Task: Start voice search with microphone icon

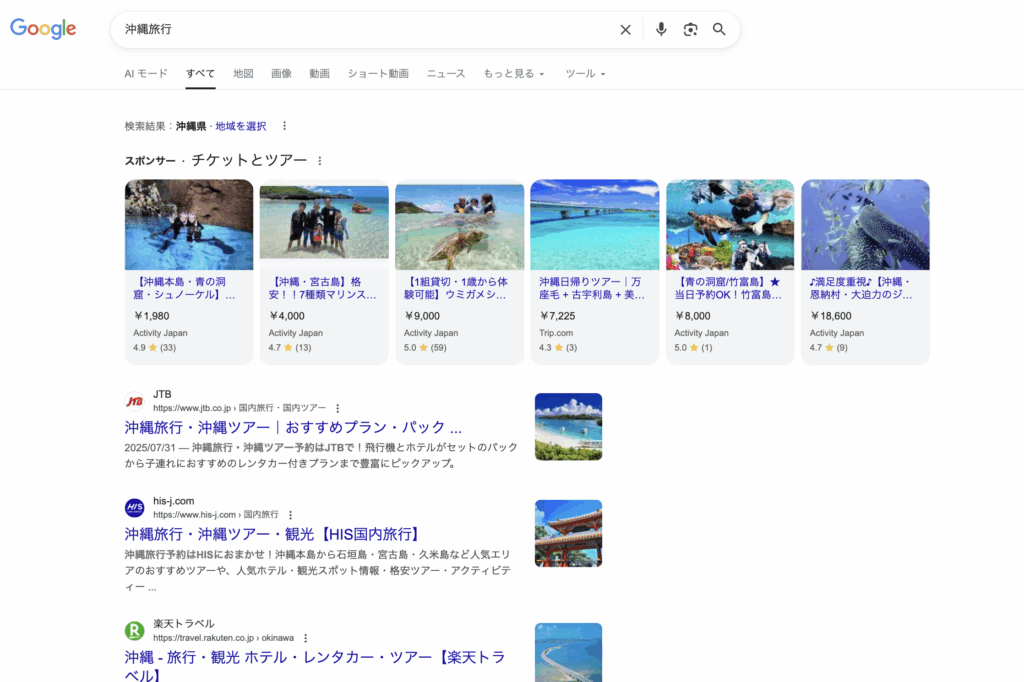Action: 661,30
